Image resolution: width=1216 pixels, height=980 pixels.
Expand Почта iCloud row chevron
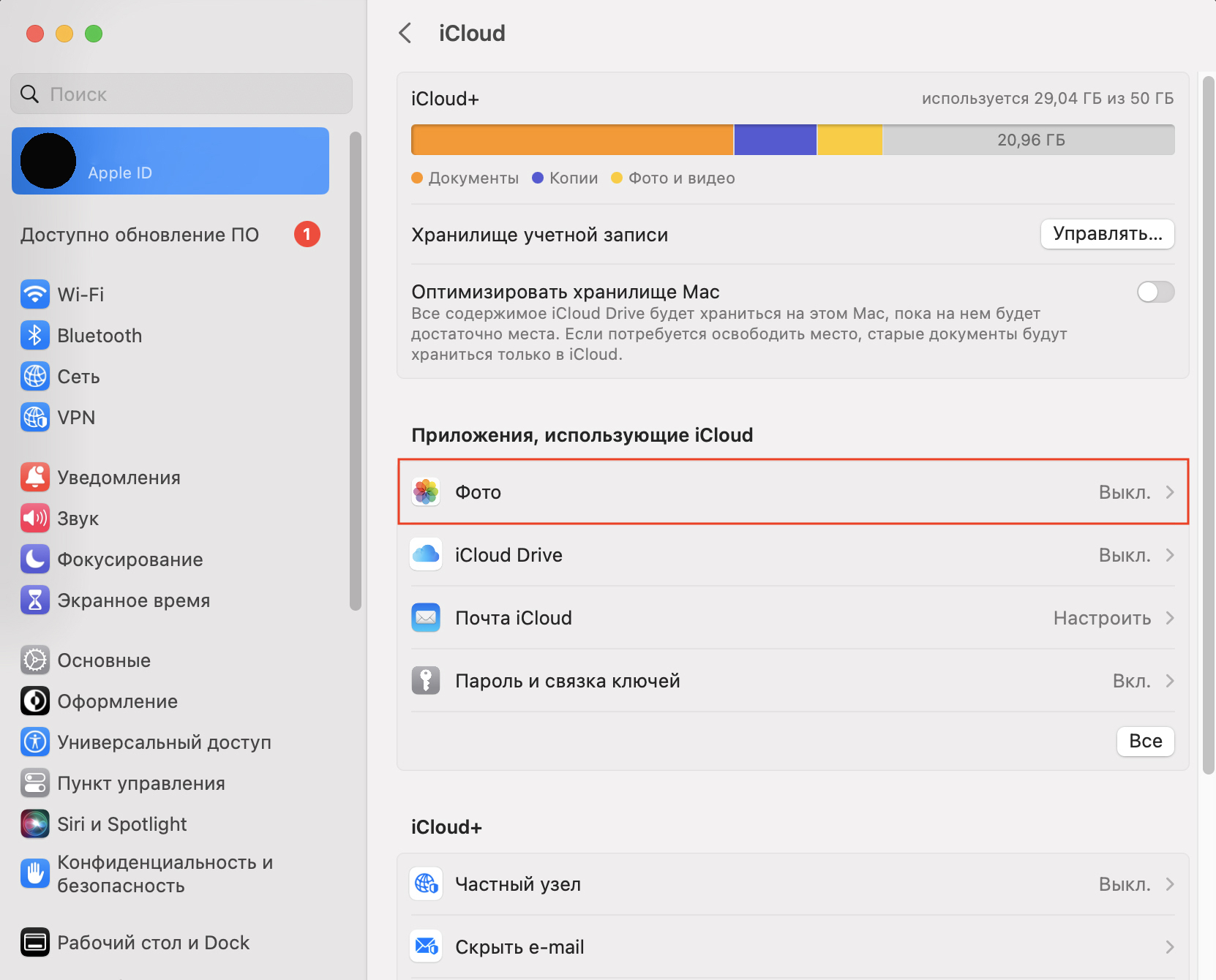1170,618
